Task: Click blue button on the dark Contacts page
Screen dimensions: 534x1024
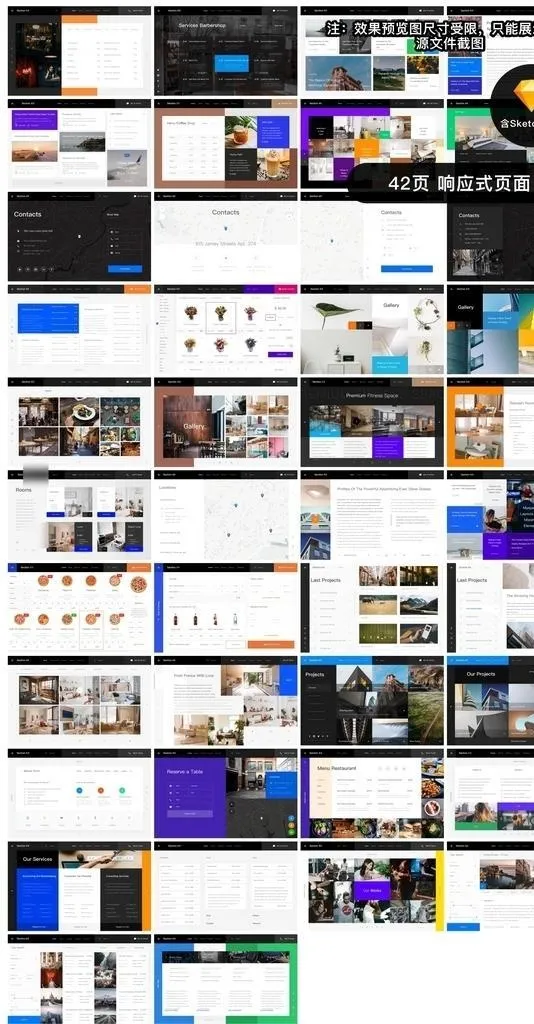Action: tap(125, 268)
